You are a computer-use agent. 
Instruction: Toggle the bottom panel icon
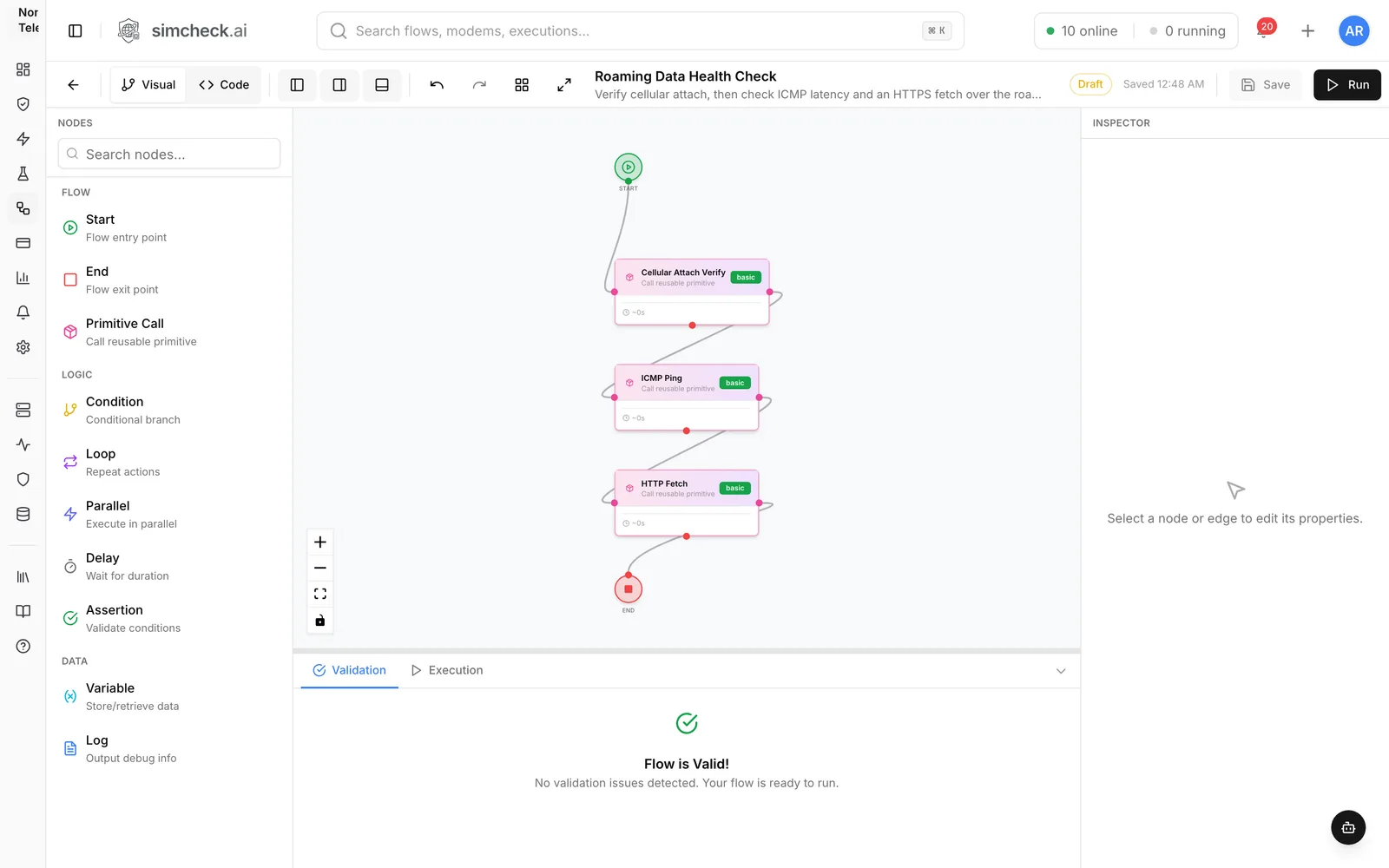point(382,85)
